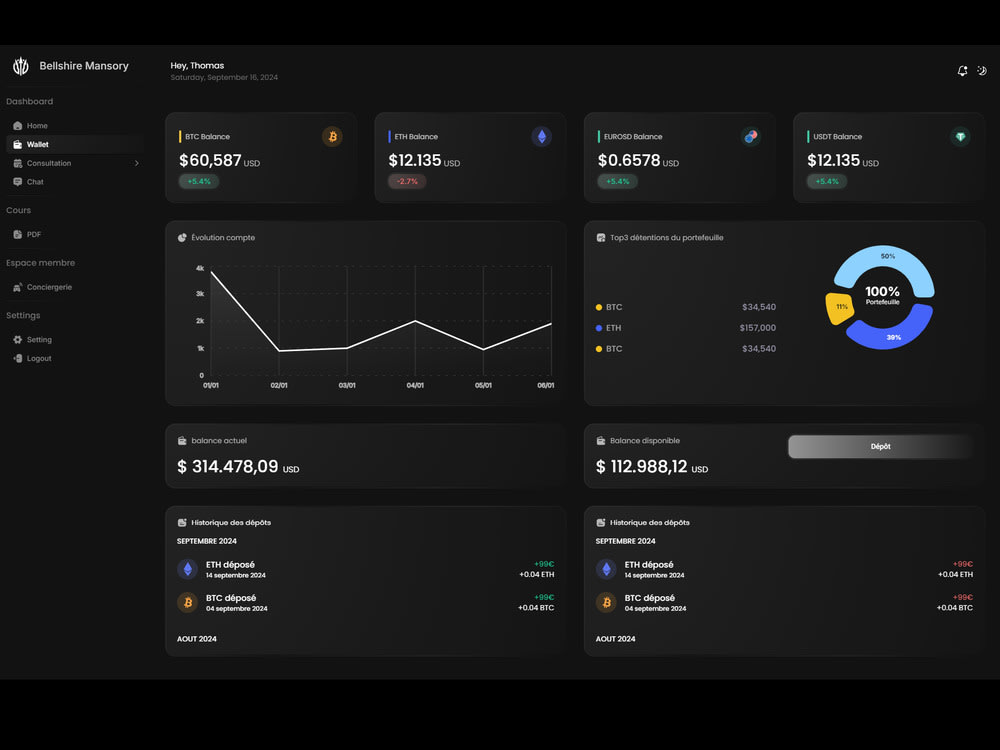Click the Ethereum icon on ETH Balance card
Viewport: 1000px width, 750px height.
point(541,137)
